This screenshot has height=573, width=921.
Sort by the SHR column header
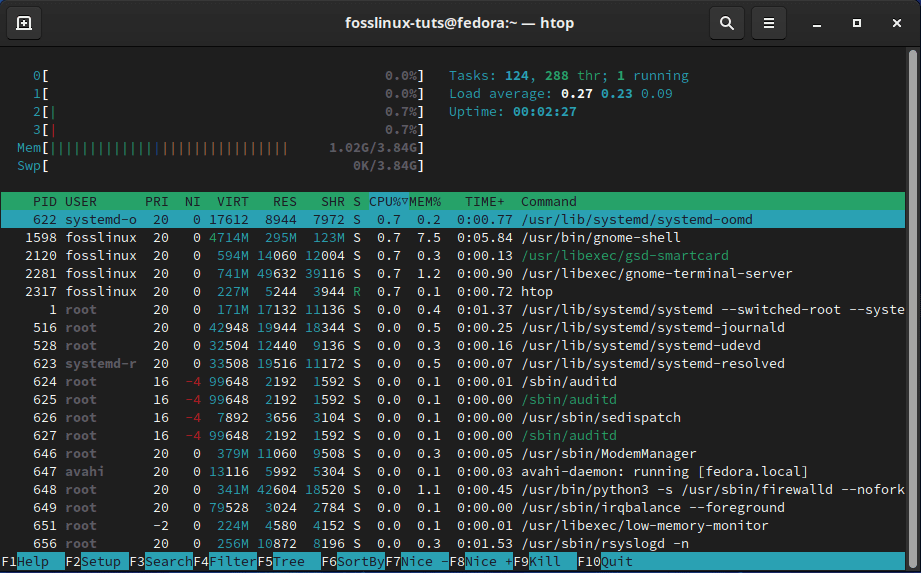point(333,202)
